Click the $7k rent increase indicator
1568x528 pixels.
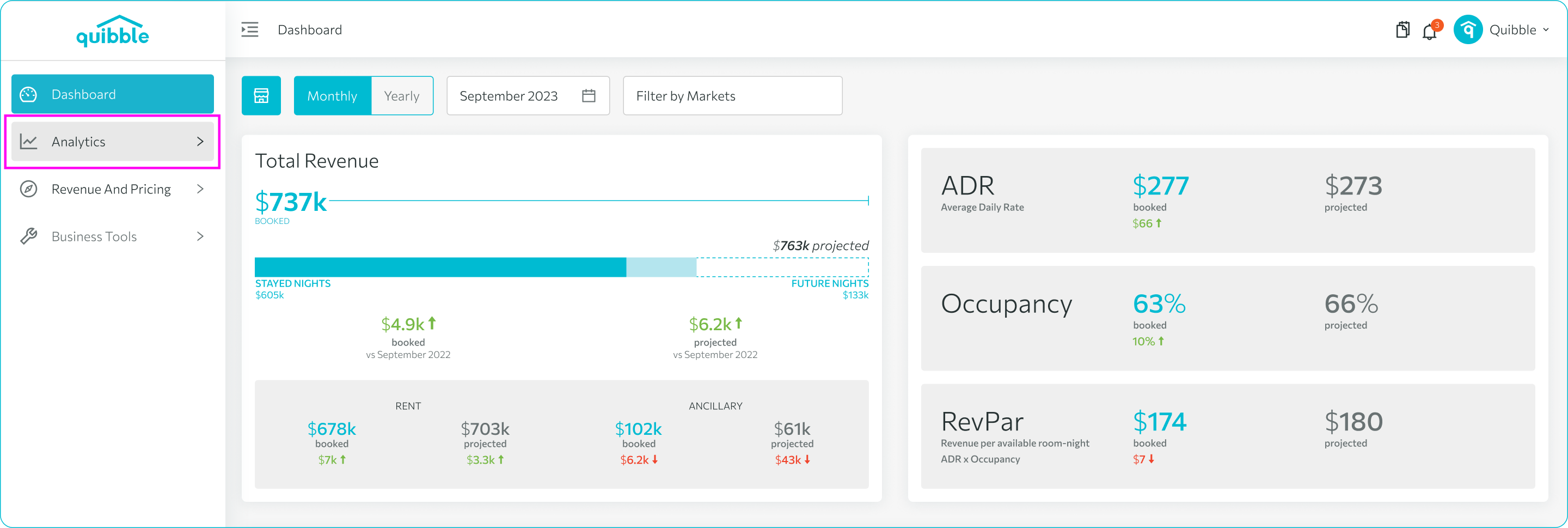pos(332,460)
